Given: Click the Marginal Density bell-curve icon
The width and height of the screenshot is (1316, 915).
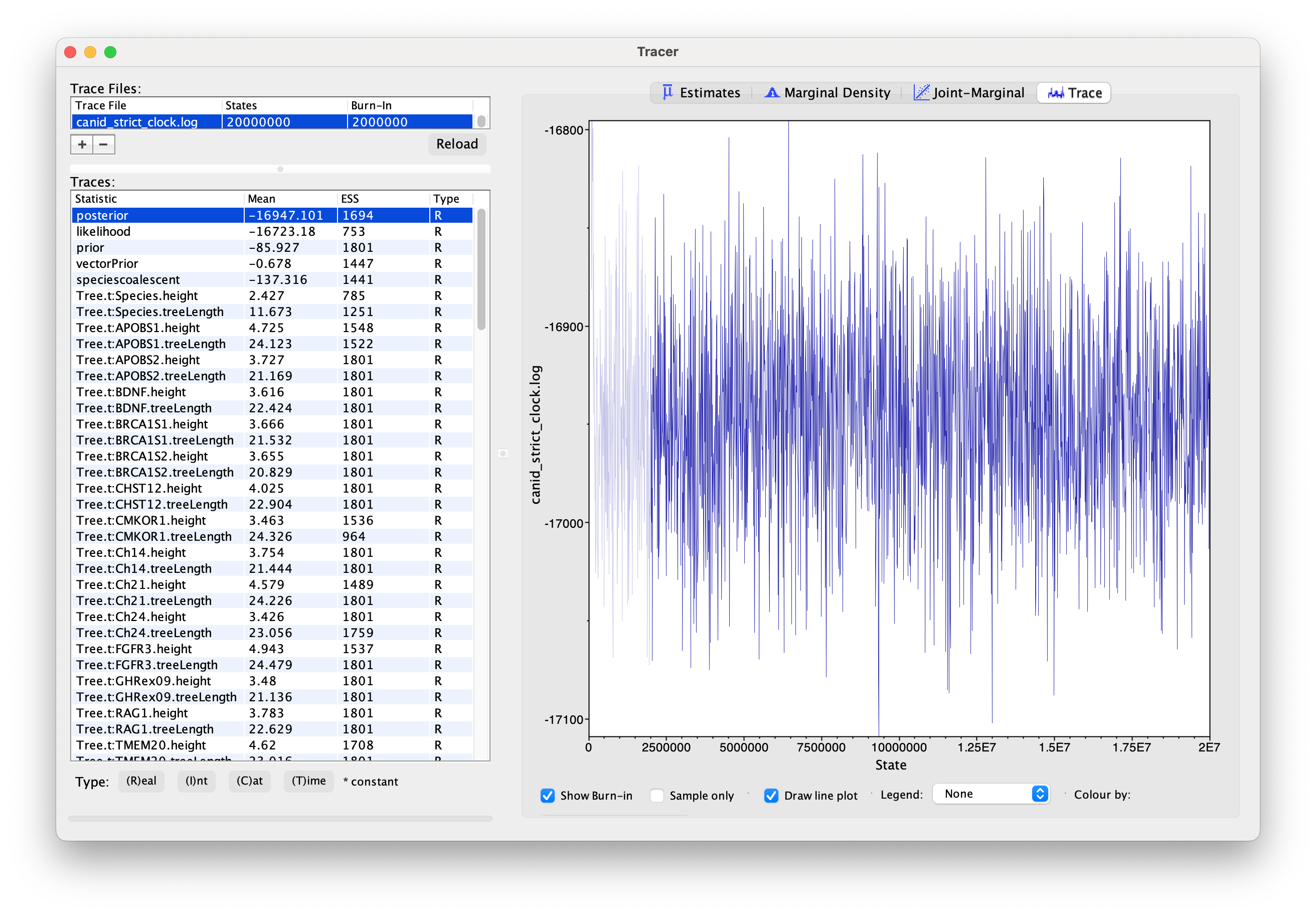Looking at the screenshot, I should coord(771,92).
